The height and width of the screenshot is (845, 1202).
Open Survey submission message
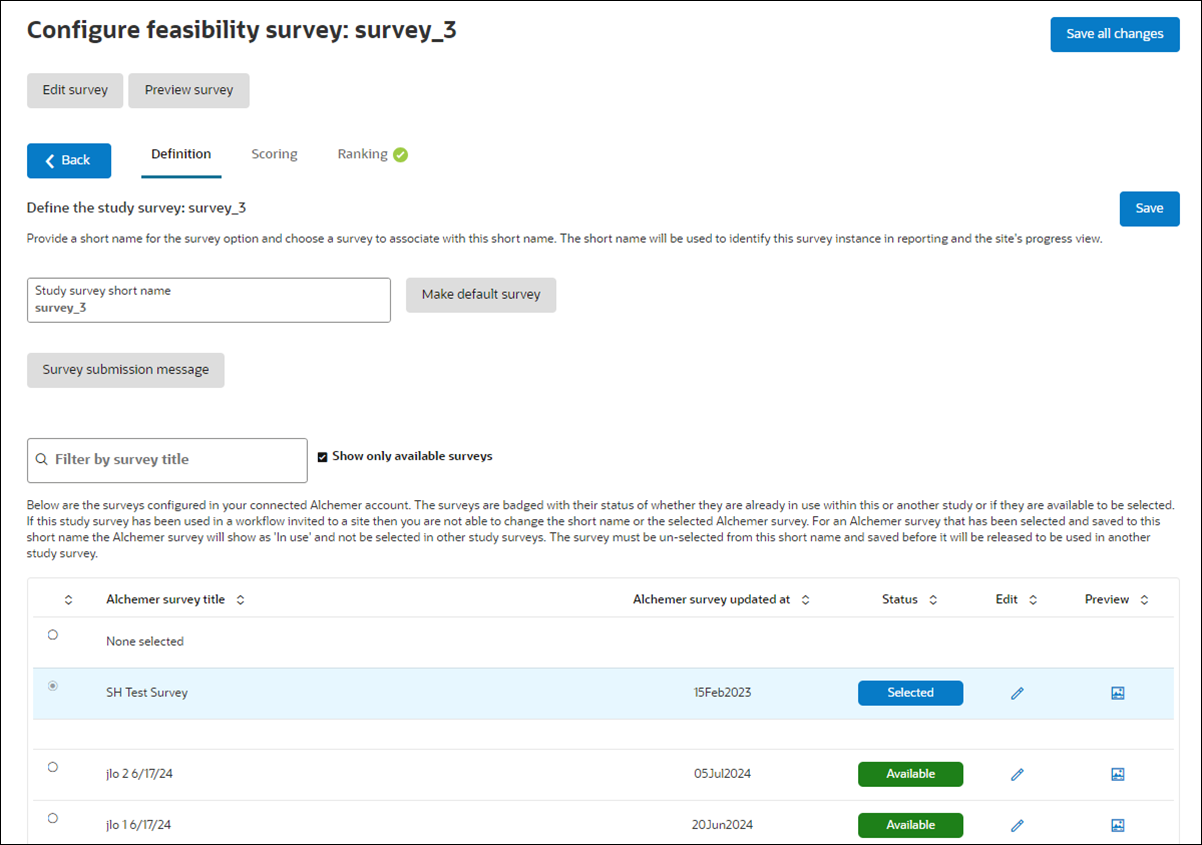(126, 370)
